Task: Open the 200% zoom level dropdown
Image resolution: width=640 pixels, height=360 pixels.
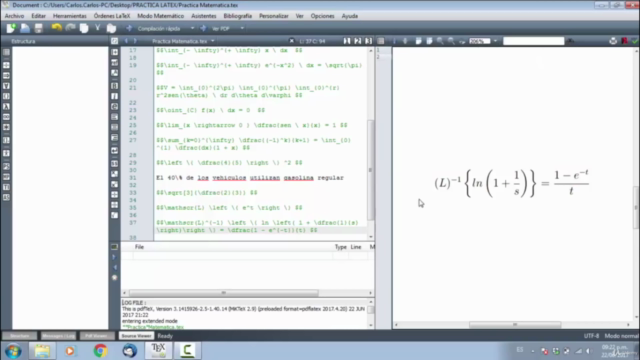Action: [495, 41]
